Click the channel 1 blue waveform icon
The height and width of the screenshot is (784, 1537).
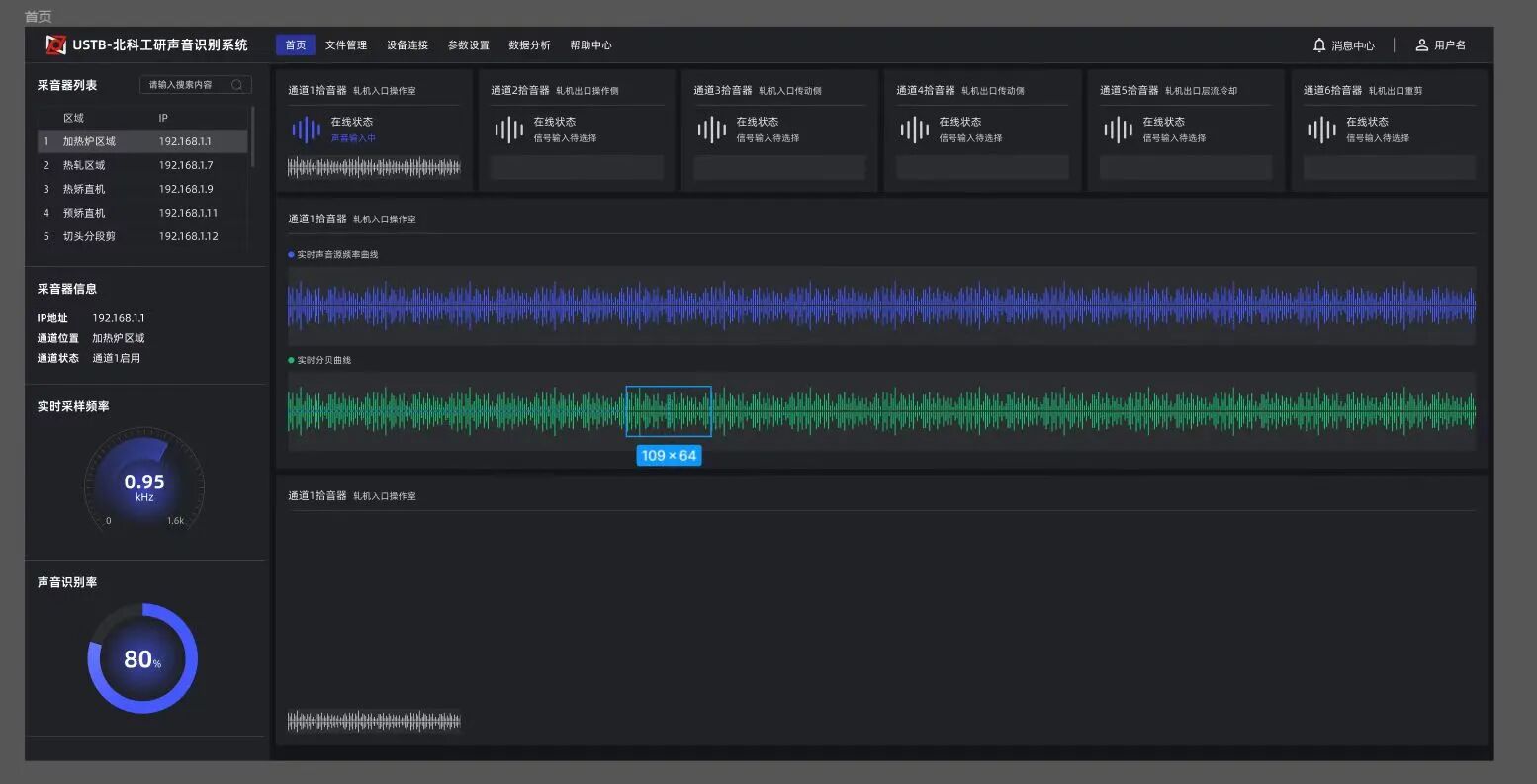tap(306, 130)
